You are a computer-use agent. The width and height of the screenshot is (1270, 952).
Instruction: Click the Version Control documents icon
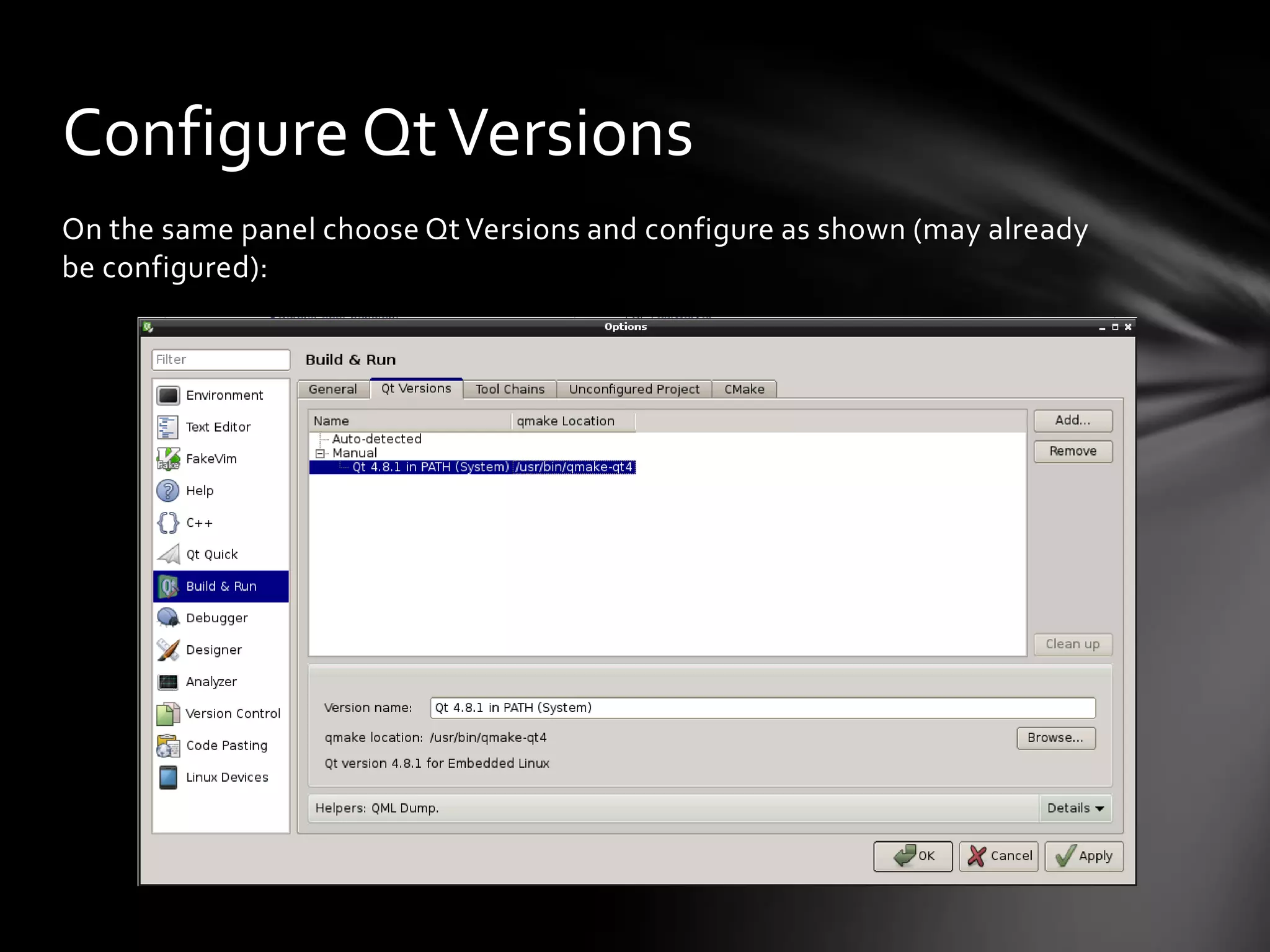pyautogui.click(x=168, y=713)
